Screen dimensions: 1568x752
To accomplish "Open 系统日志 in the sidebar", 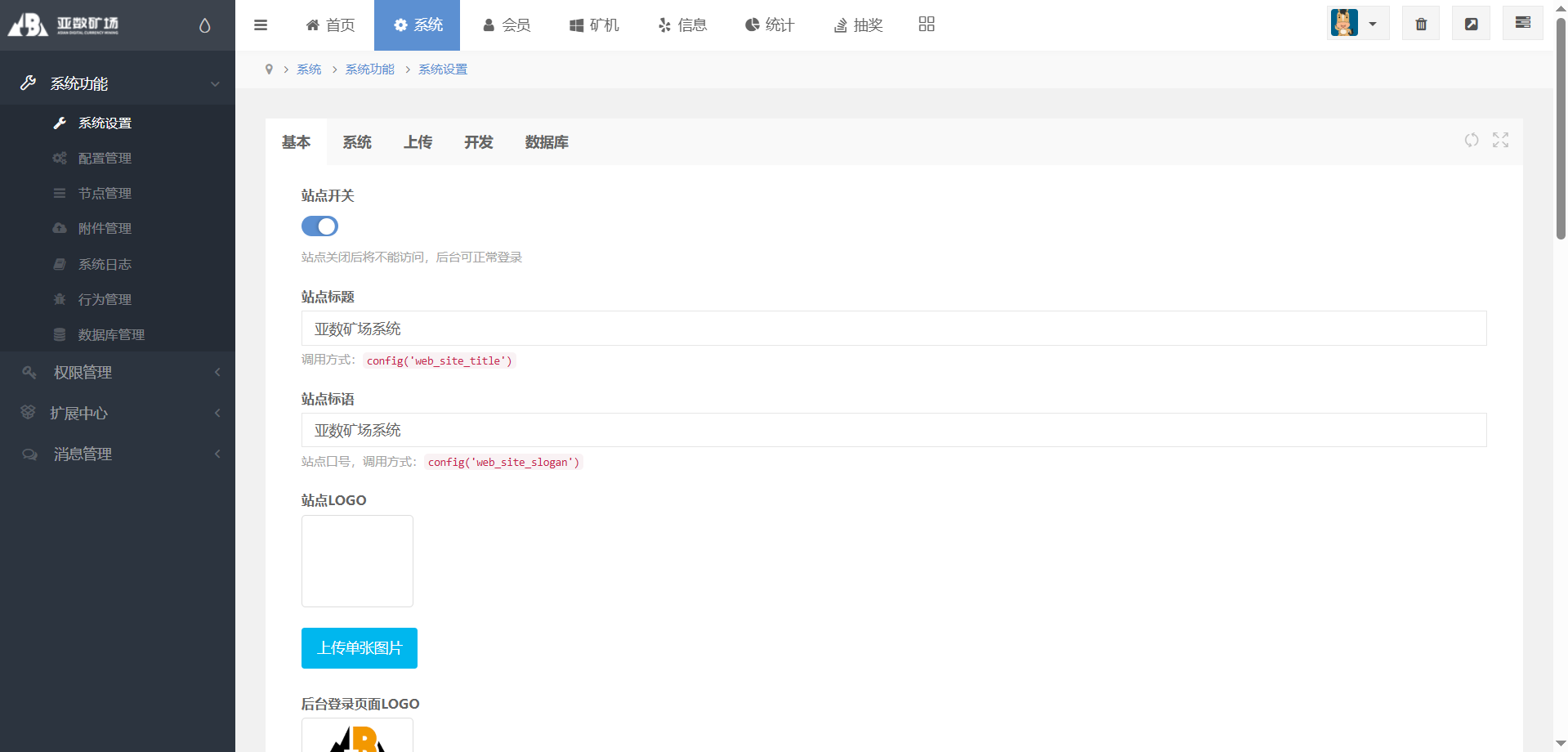I will [105, 265].
